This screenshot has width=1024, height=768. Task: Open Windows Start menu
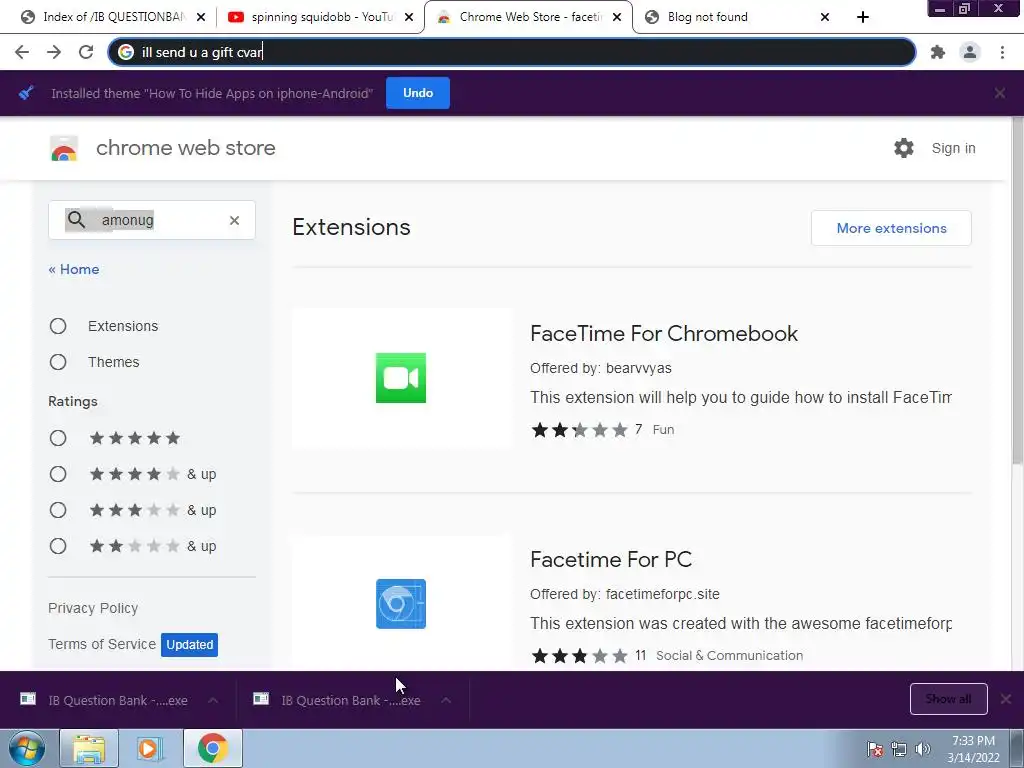pyautogui.click(x=26, y=748)
